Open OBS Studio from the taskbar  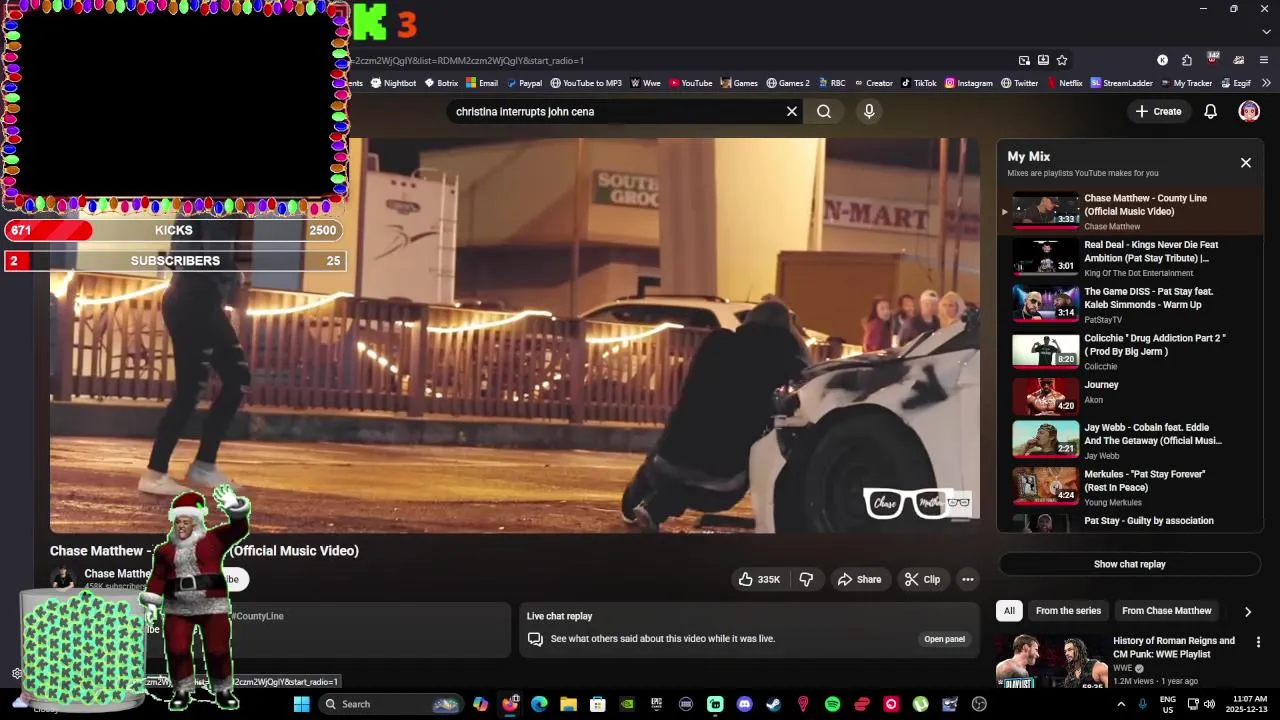(979, 704)
